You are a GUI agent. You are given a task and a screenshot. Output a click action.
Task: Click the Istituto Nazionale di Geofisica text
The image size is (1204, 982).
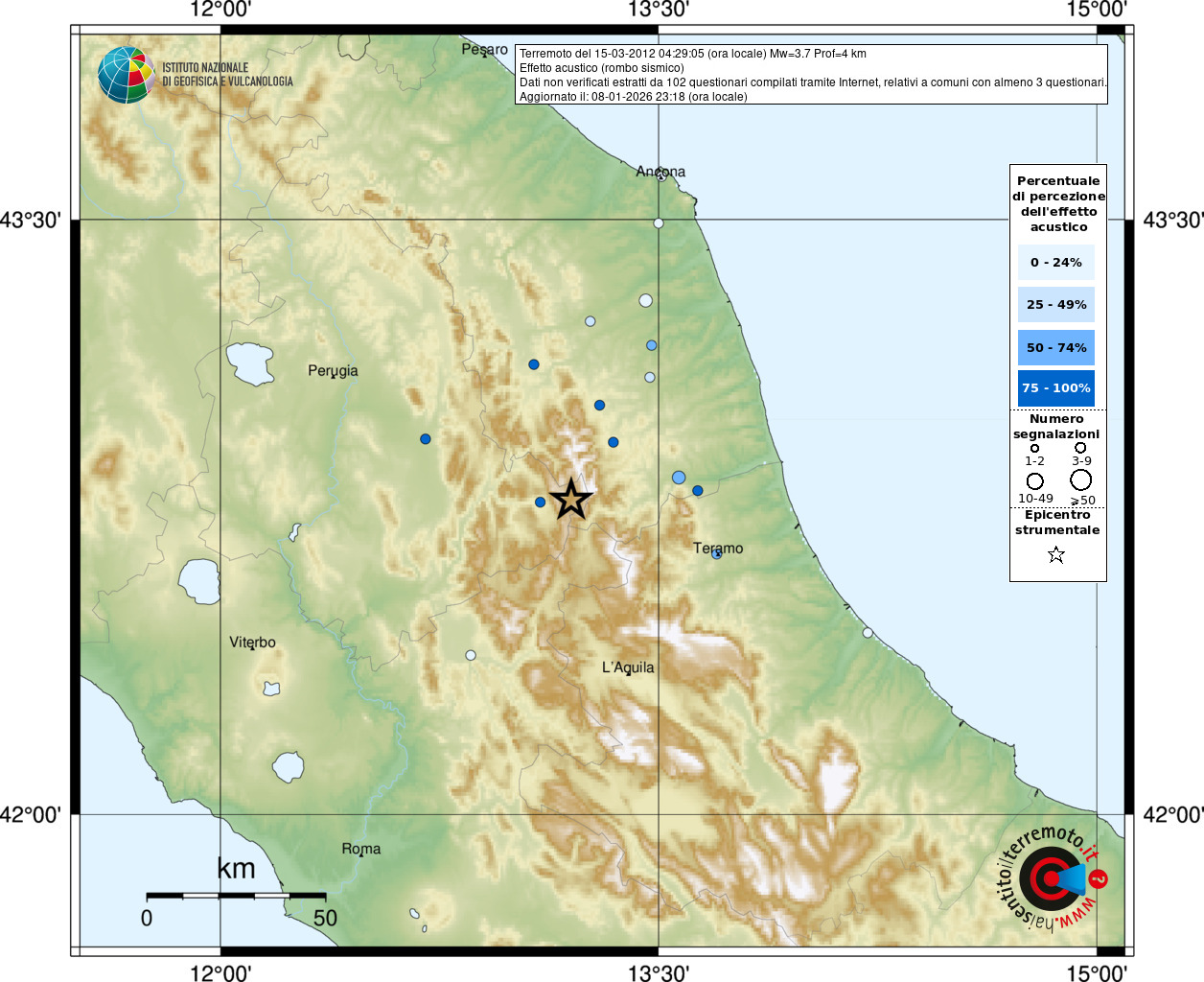(228, 75)
